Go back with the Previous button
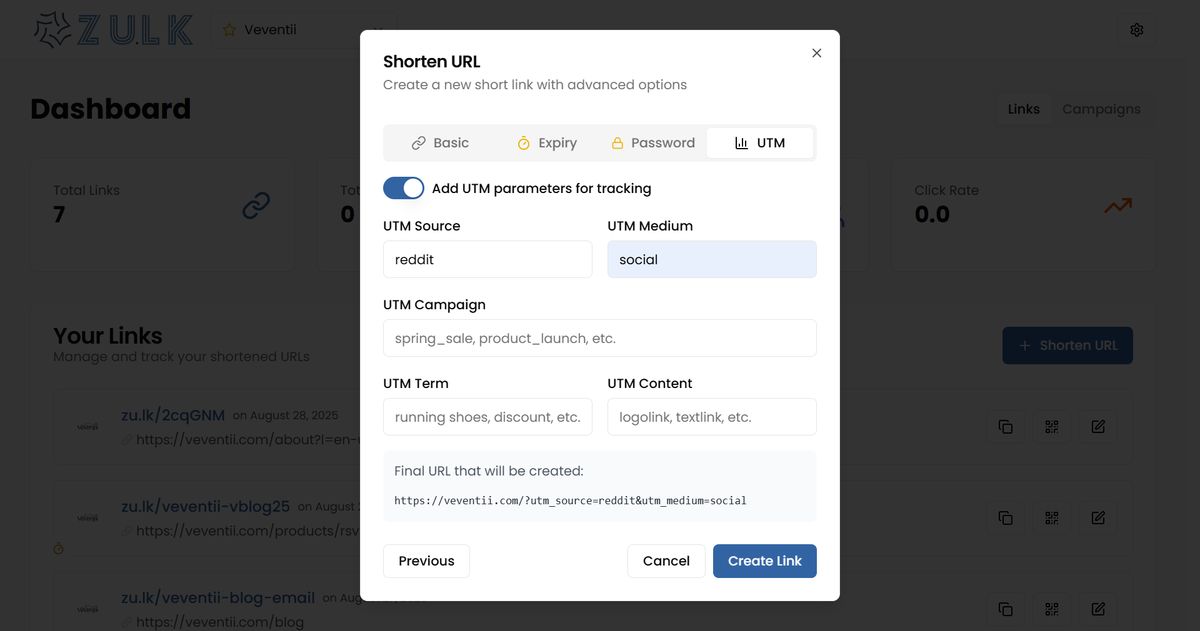The height and width of the screenshot is (631, 1200). 426,561
